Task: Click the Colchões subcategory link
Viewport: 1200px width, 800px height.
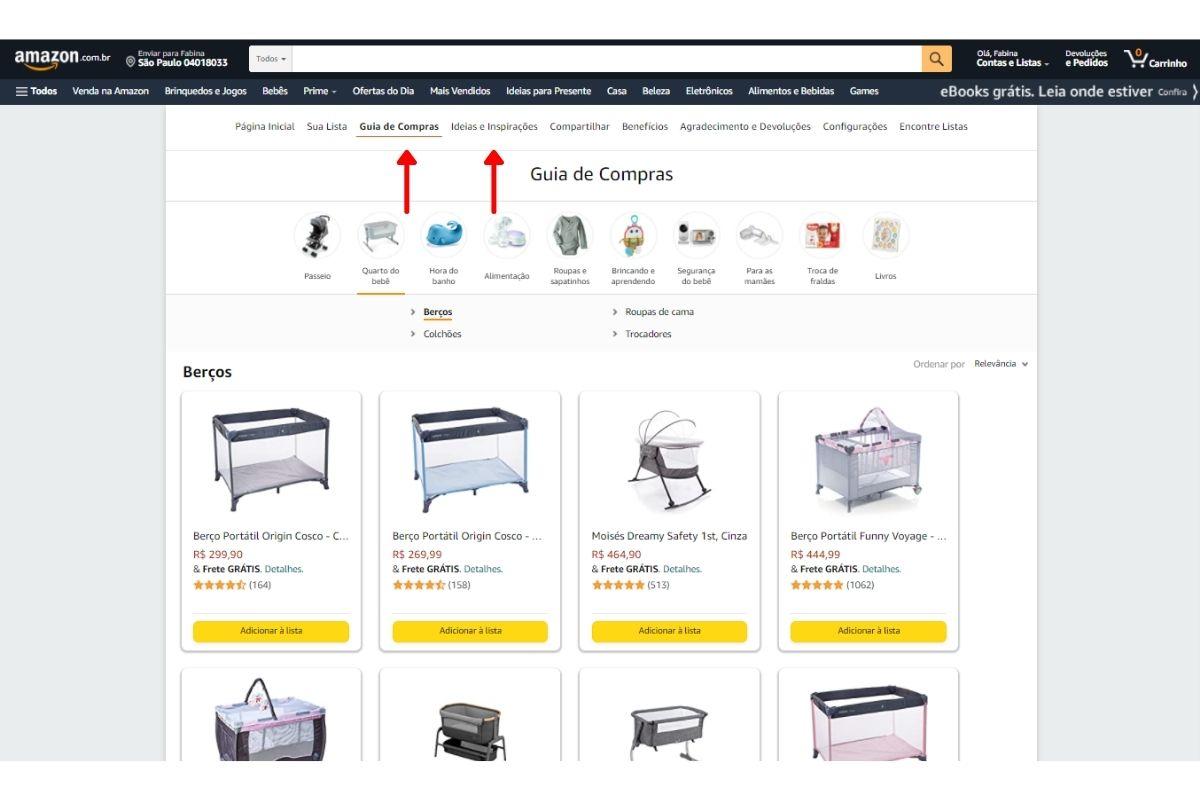Action: pyautogui.click(x=442, y=334)
